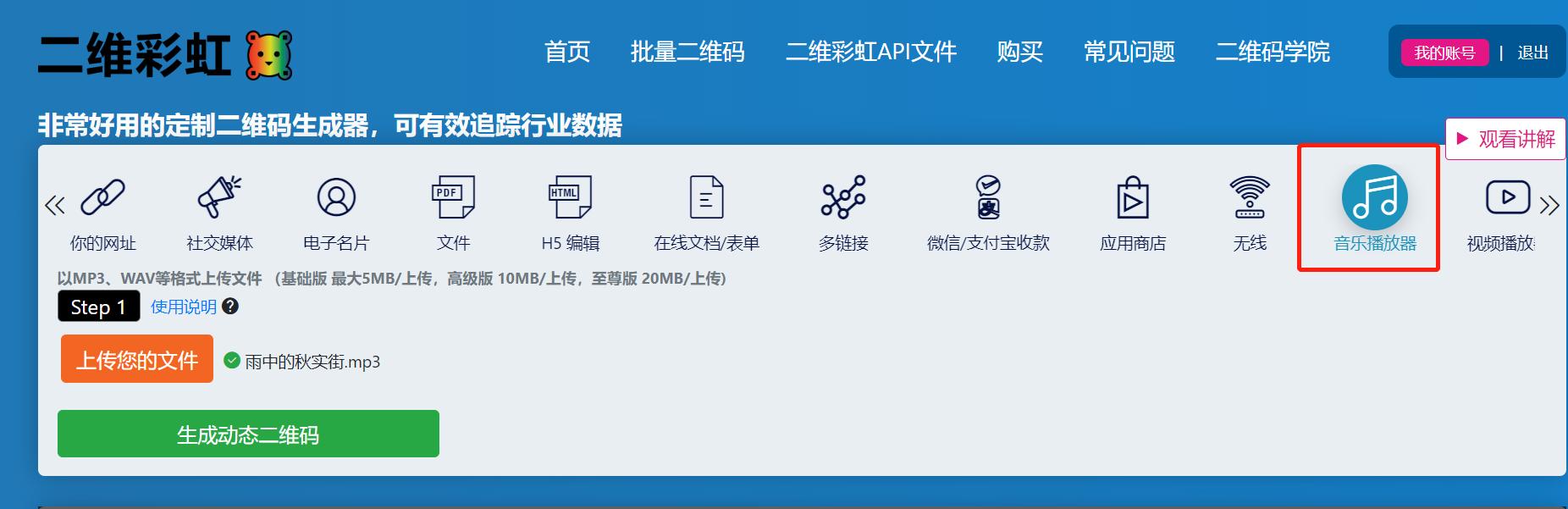Go to 常见问题 page

point(1129,53)
